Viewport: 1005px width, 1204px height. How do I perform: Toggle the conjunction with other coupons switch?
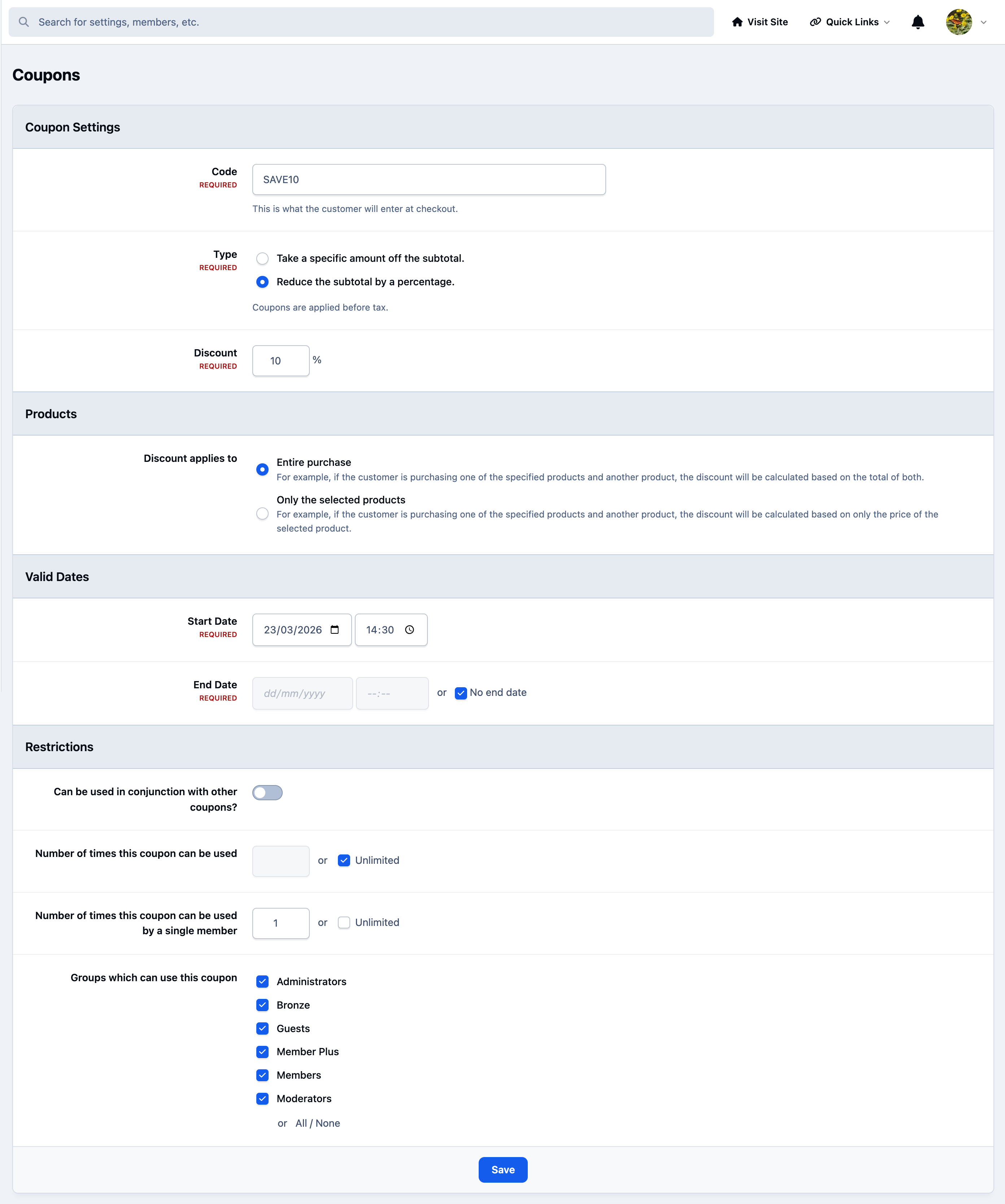(x=267, y=792)
